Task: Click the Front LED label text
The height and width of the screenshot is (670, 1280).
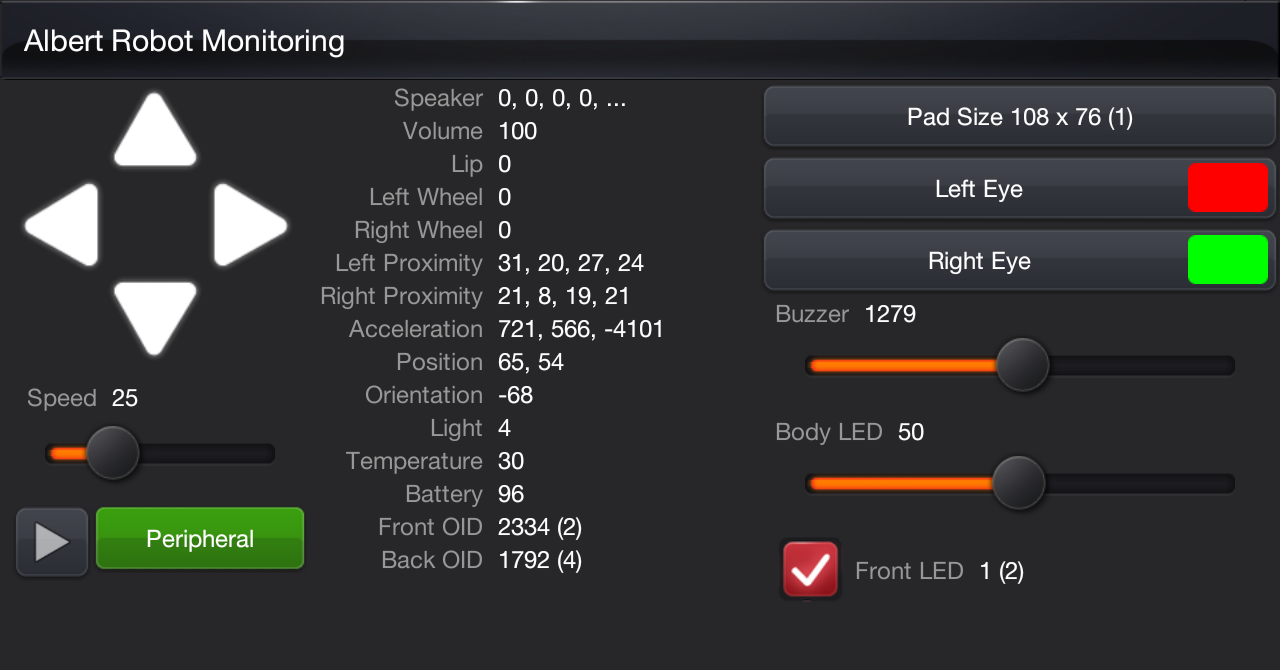Action: [908, 571]
